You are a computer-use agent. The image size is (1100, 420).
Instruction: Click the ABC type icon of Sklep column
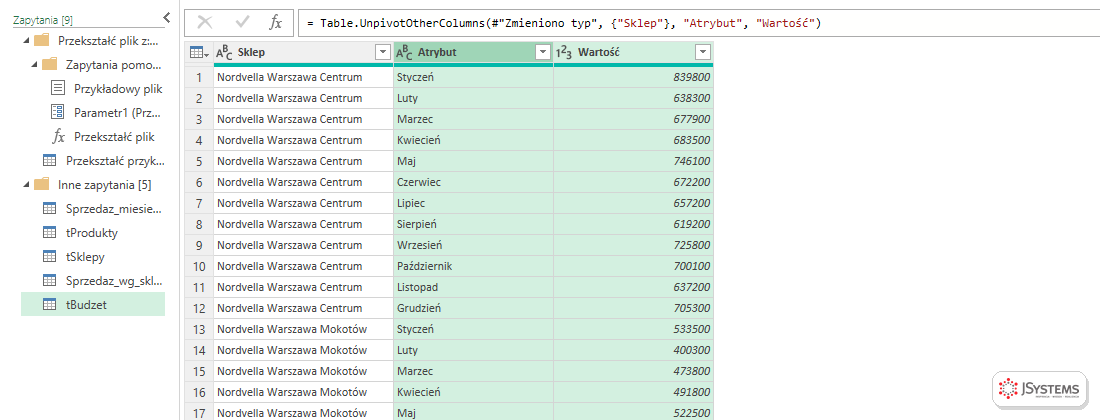(224, 52)
